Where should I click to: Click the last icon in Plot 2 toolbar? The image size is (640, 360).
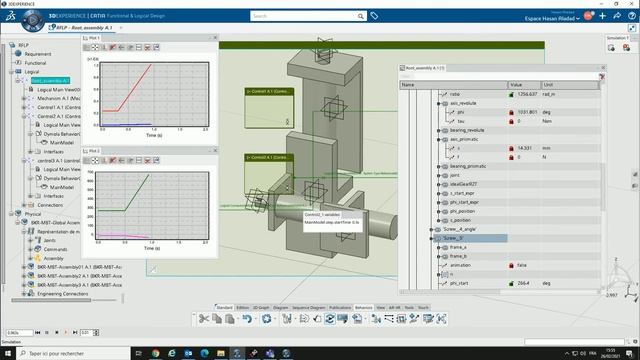(156, 160)
